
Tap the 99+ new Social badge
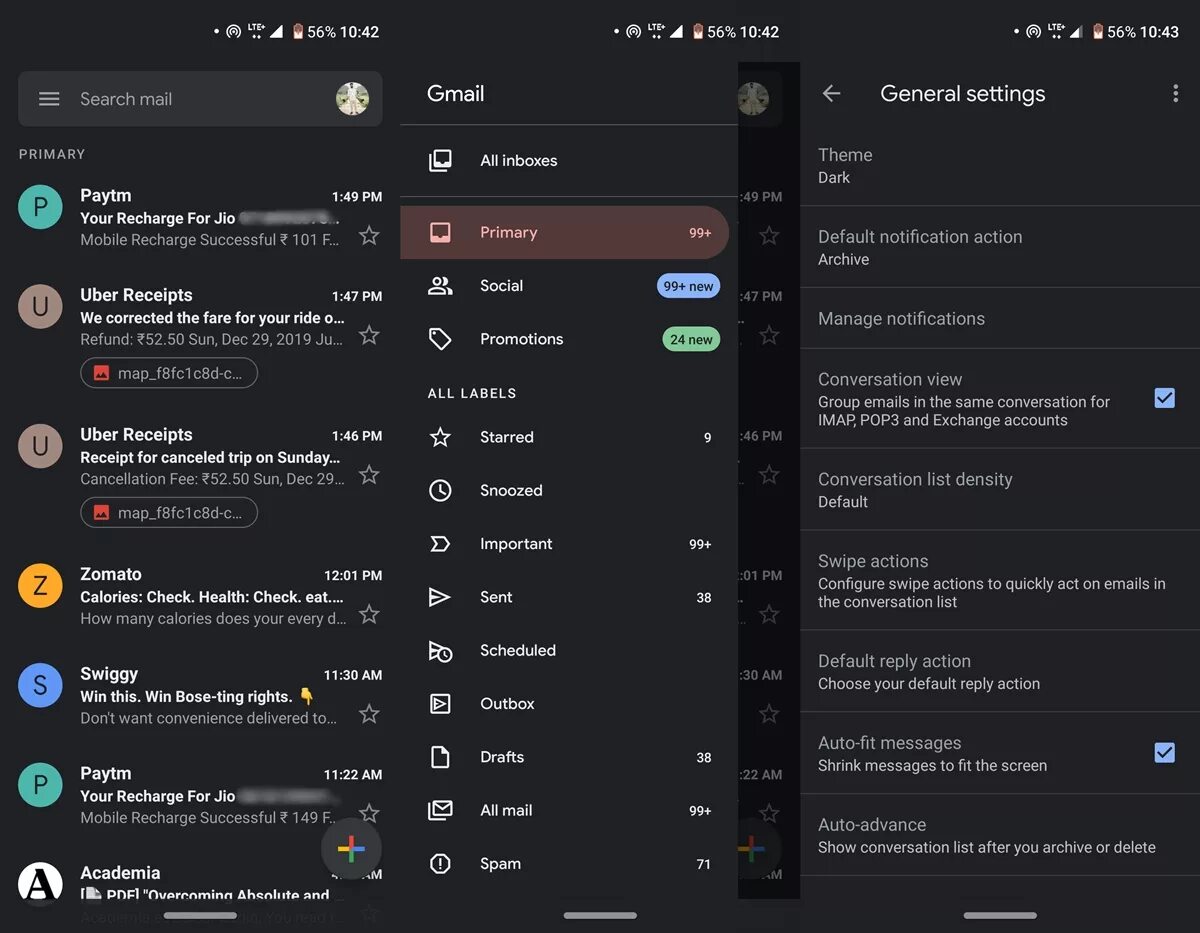click(689, 286)
